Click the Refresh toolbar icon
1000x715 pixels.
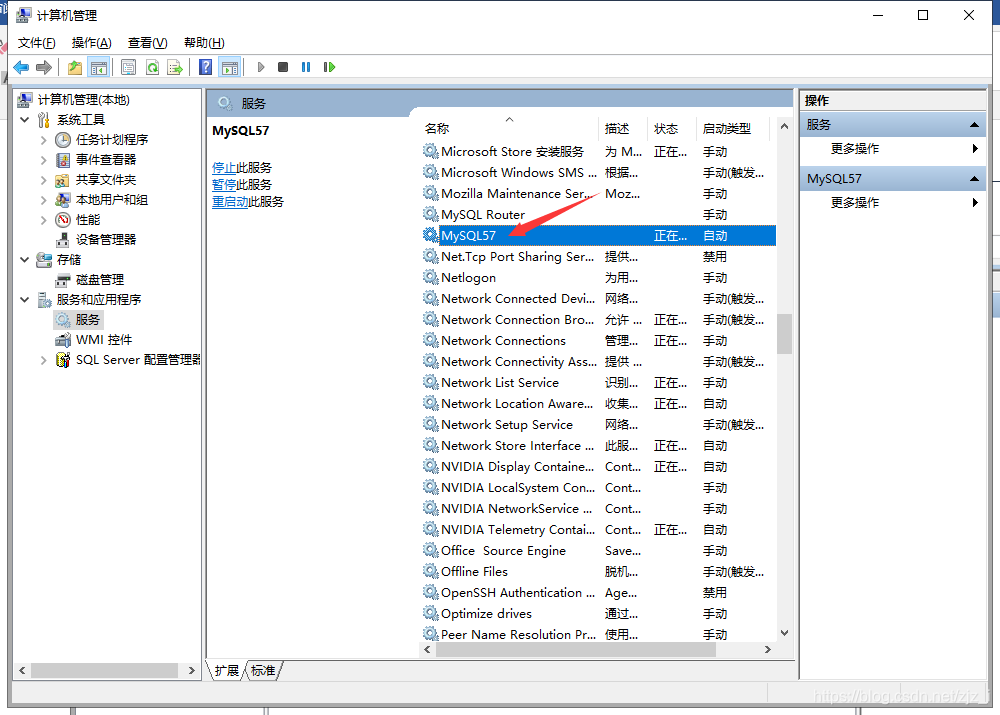point(152,67)
